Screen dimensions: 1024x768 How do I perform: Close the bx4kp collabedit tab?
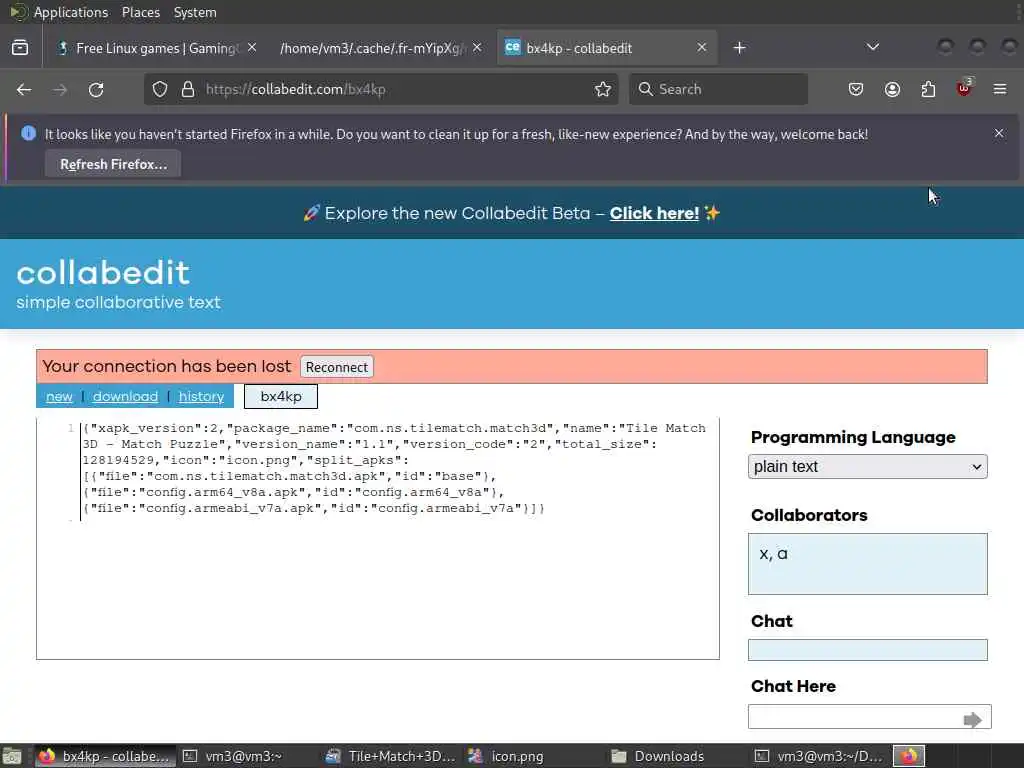coord(701,48)
